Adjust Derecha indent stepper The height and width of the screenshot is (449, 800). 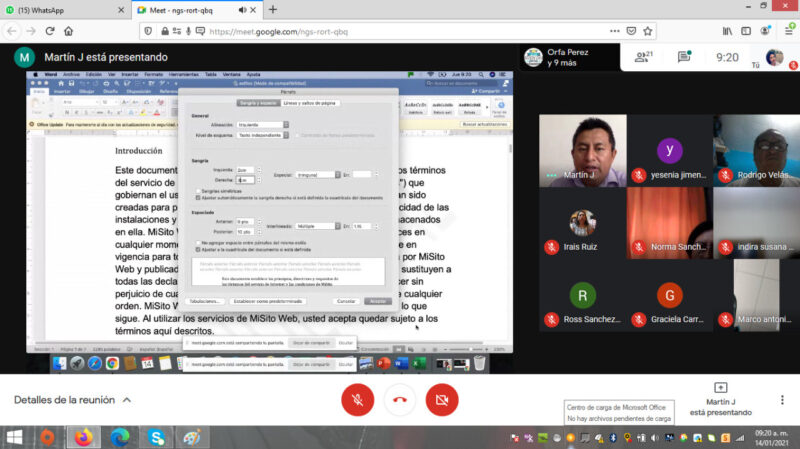259,180
